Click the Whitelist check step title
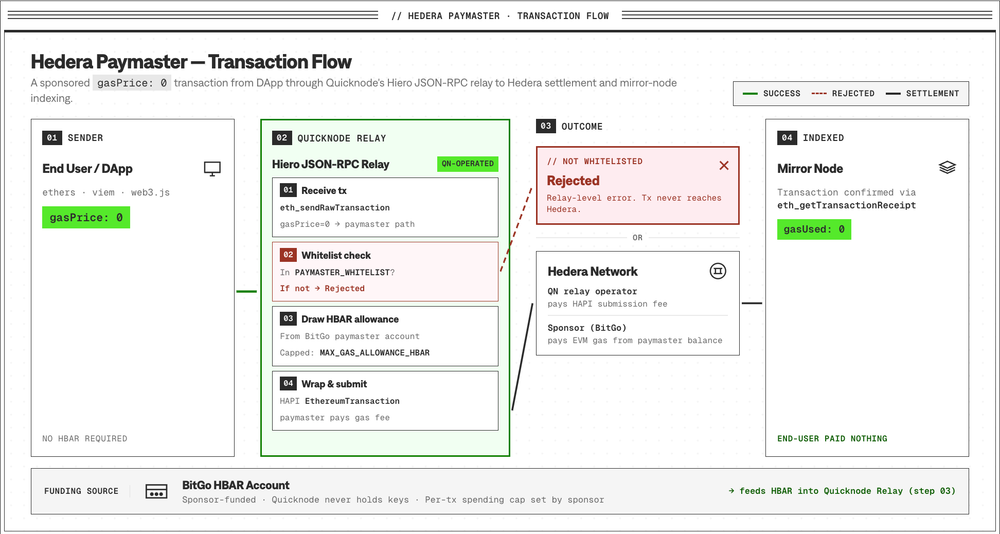 tap(336, 255)
